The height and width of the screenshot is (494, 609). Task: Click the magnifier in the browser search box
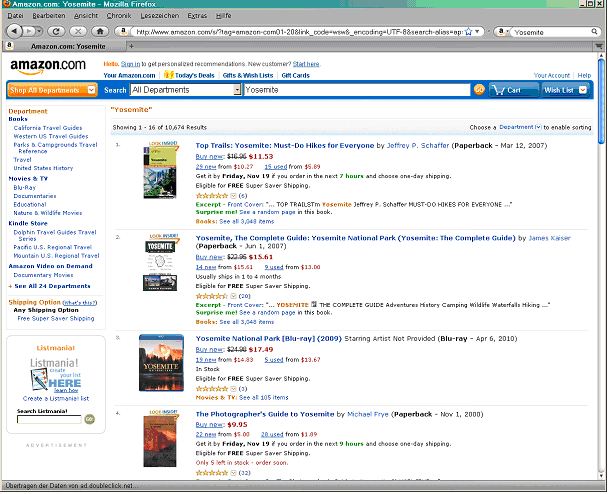coord(594,31)
